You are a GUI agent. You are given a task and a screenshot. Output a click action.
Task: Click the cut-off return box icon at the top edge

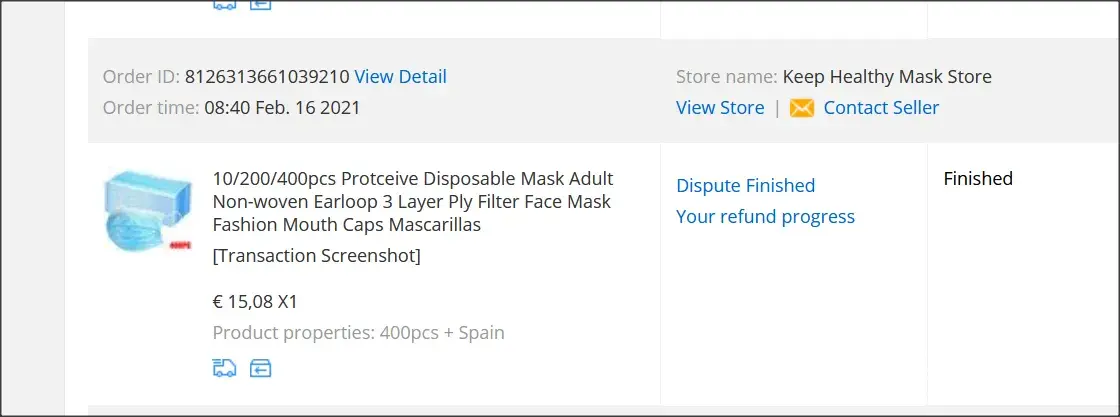pyautogui.click(x=260, y=4)
